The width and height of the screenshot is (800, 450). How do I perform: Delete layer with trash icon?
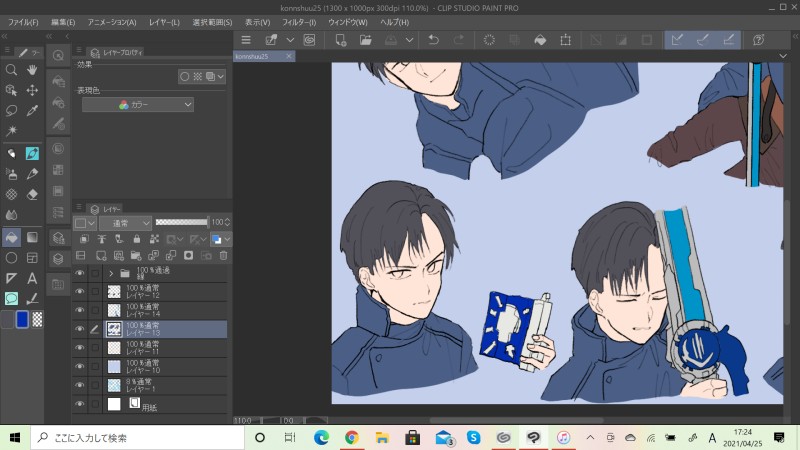pyautogui.click(x=223, y=256)
